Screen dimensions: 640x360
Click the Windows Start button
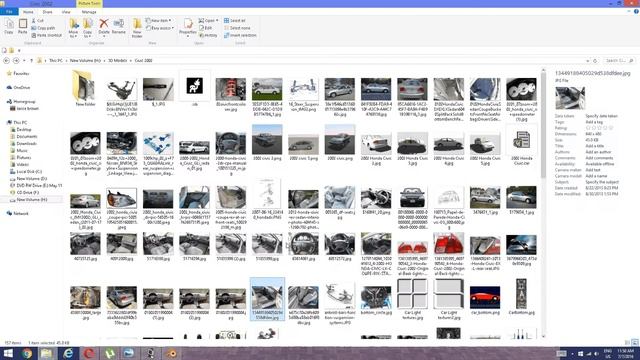8,353
